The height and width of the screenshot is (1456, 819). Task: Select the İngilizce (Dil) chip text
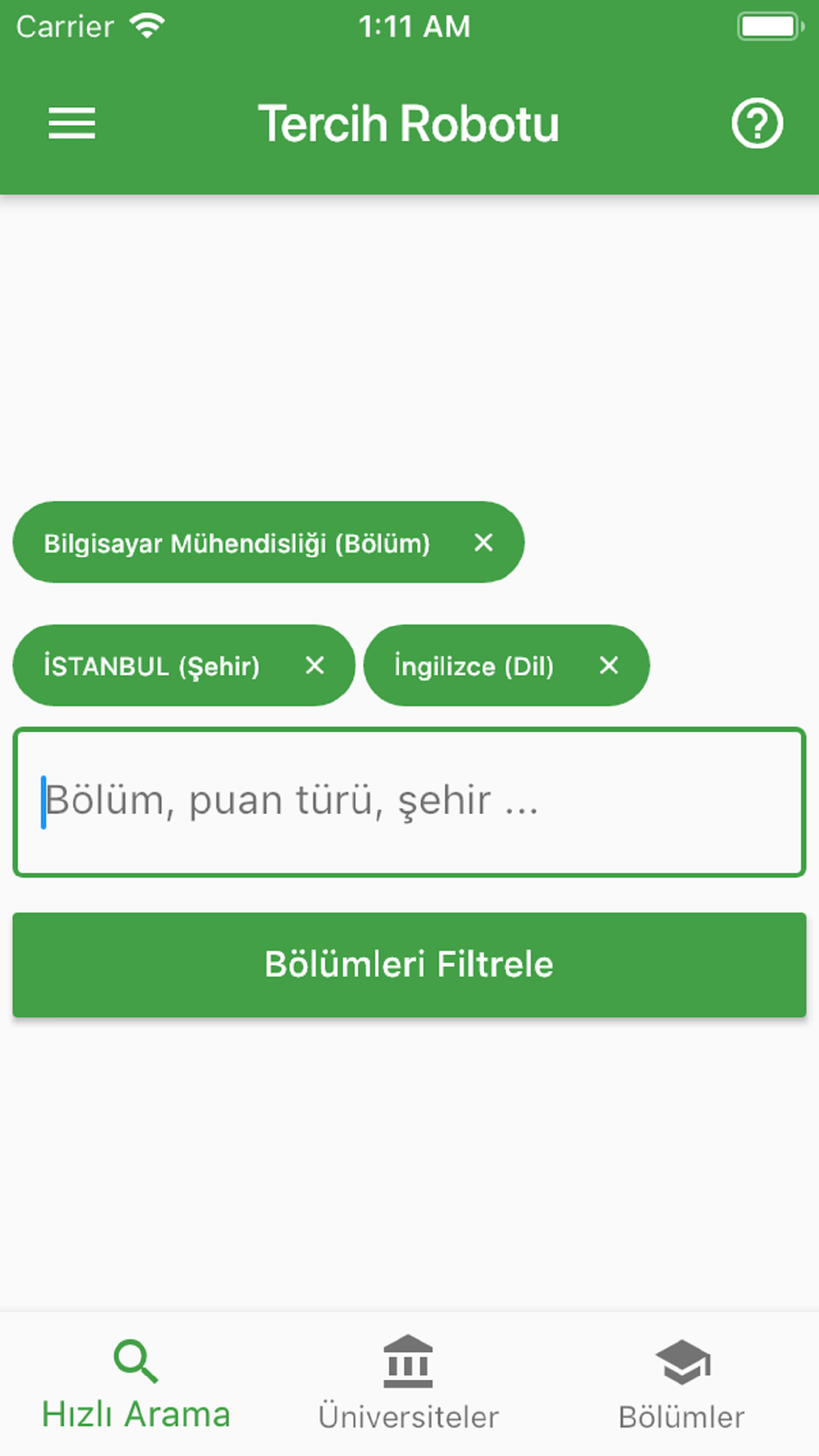(x=474, y=666)
